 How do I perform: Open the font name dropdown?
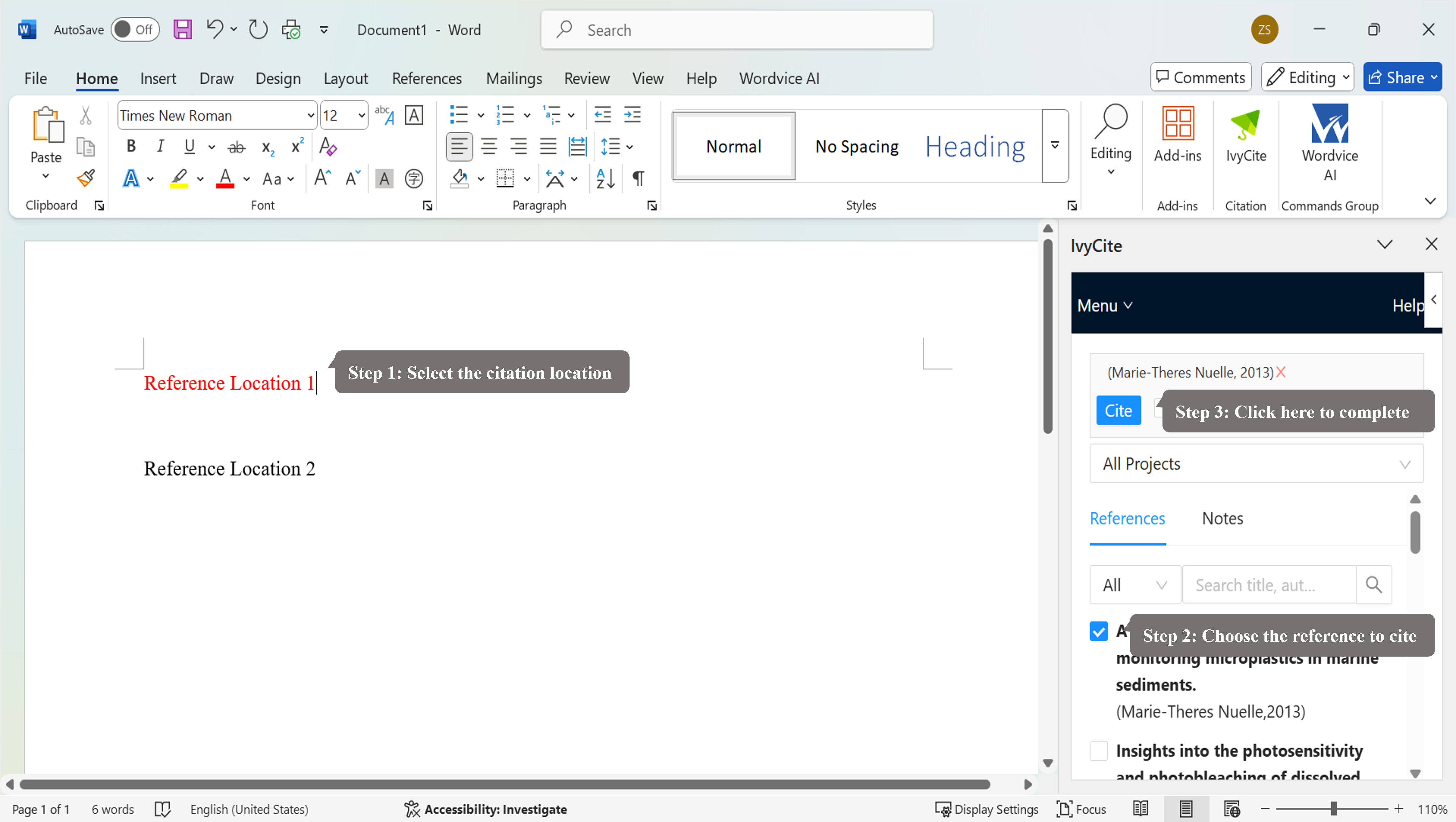coord(310,115)
